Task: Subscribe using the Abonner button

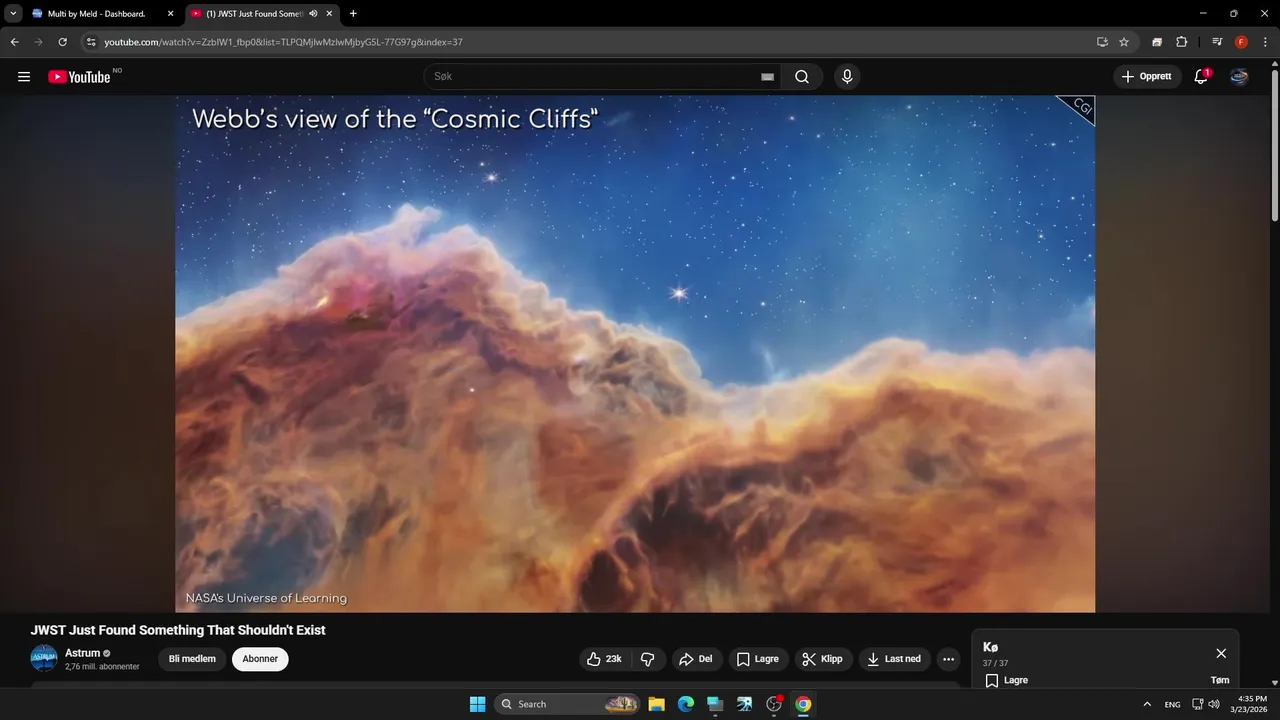Action: click(260, 659)
